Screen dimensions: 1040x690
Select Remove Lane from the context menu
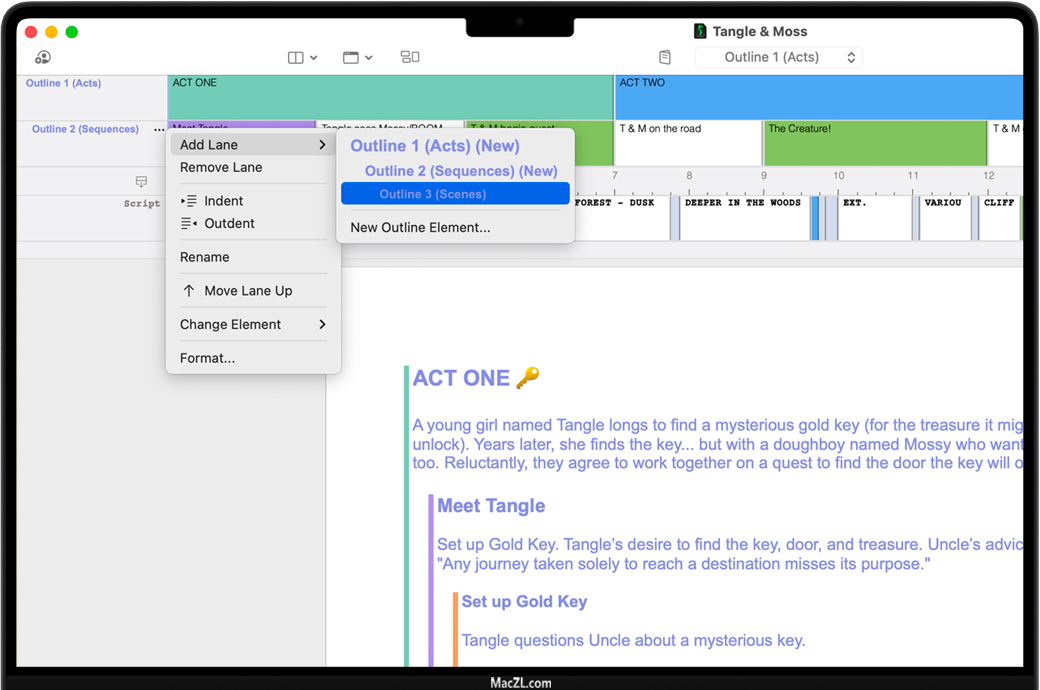(221, 168)
